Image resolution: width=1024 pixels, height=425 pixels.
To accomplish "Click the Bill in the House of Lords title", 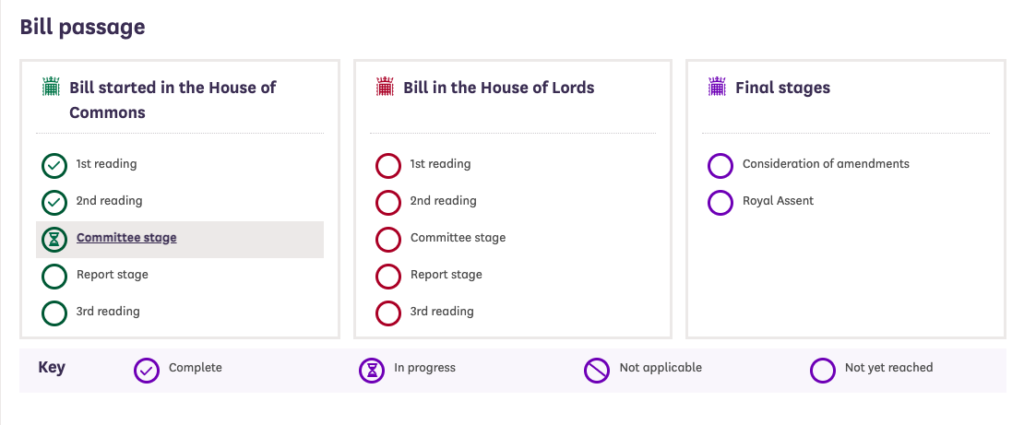I will click(x=498, y=88).
